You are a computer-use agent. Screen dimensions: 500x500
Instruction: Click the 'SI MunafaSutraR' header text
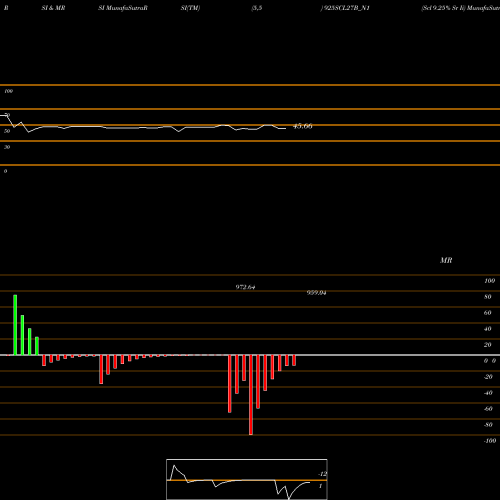click(x=123, y=8)
